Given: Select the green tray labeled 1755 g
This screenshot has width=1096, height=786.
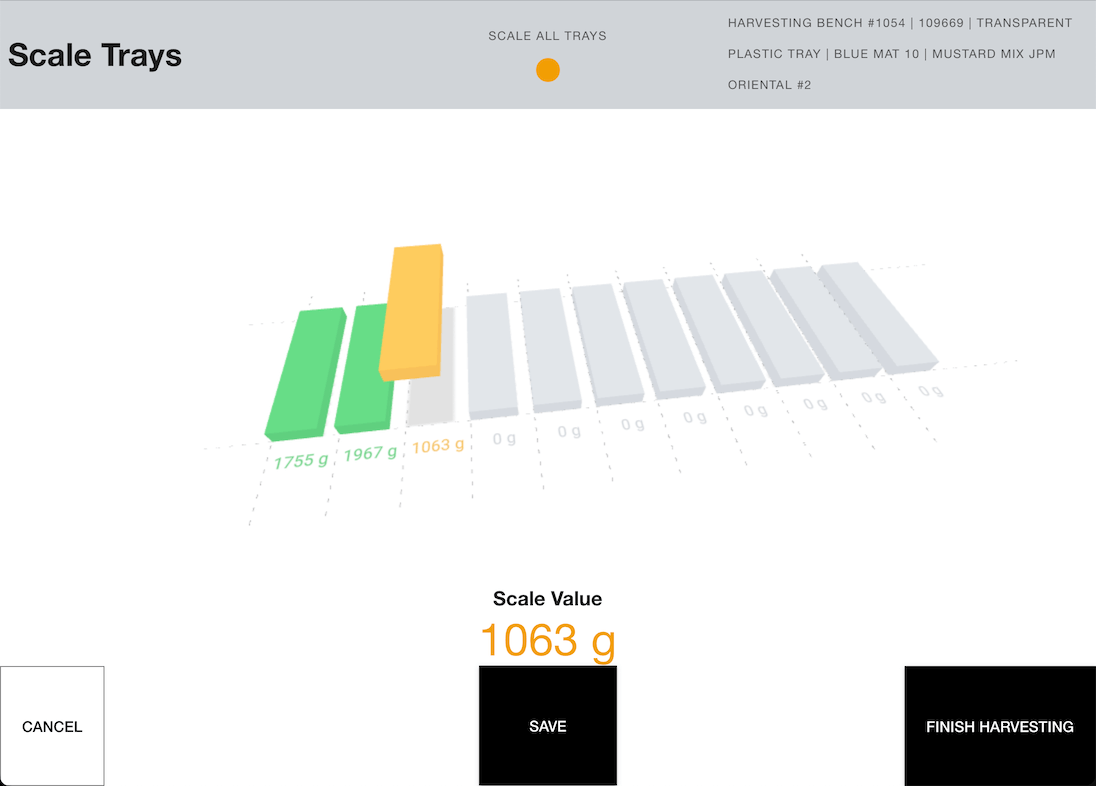Looking at the screenshot, I should tap(305, 374).
